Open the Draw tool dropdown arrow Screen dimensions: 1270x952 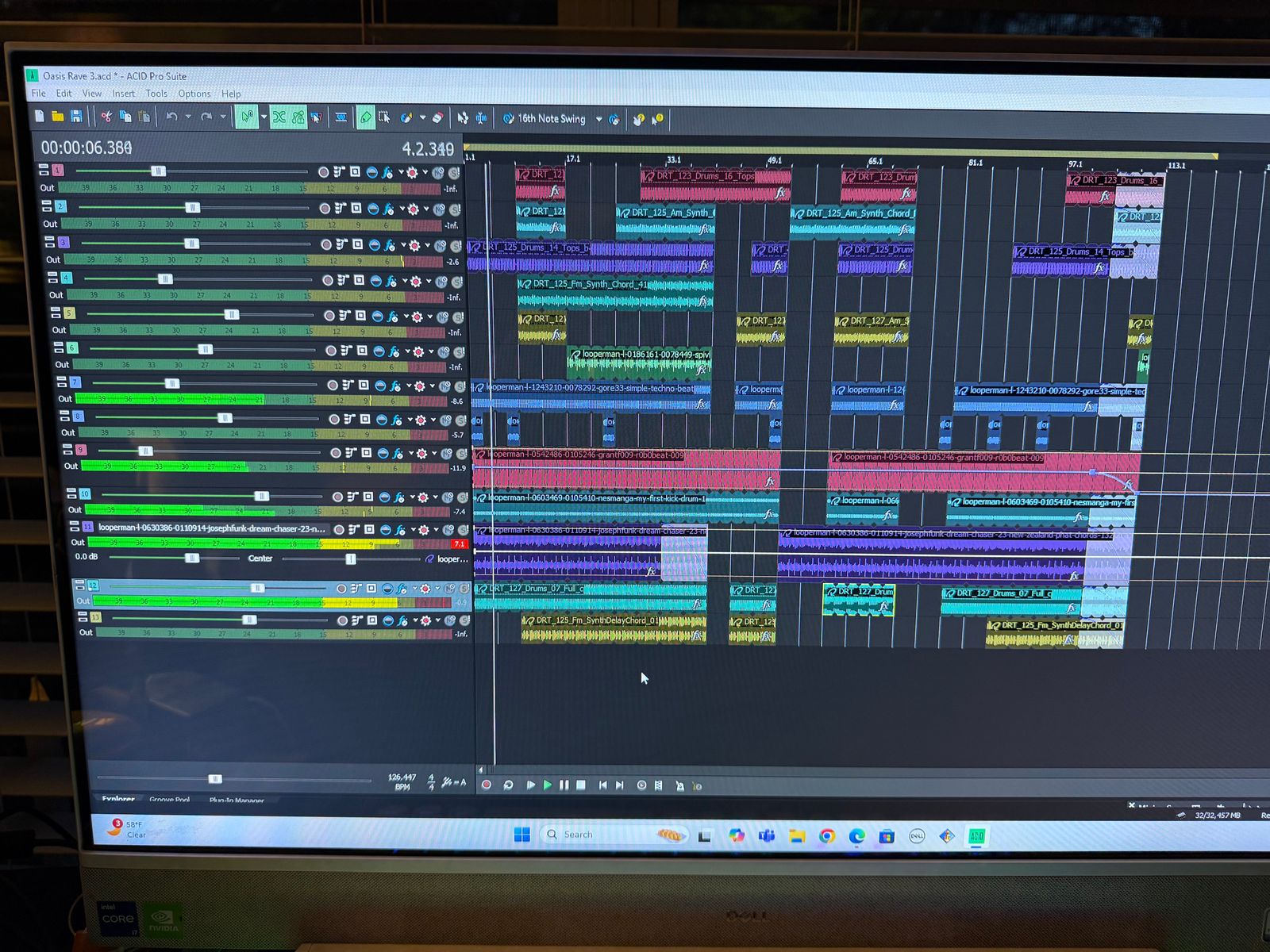tap(422, 118)
